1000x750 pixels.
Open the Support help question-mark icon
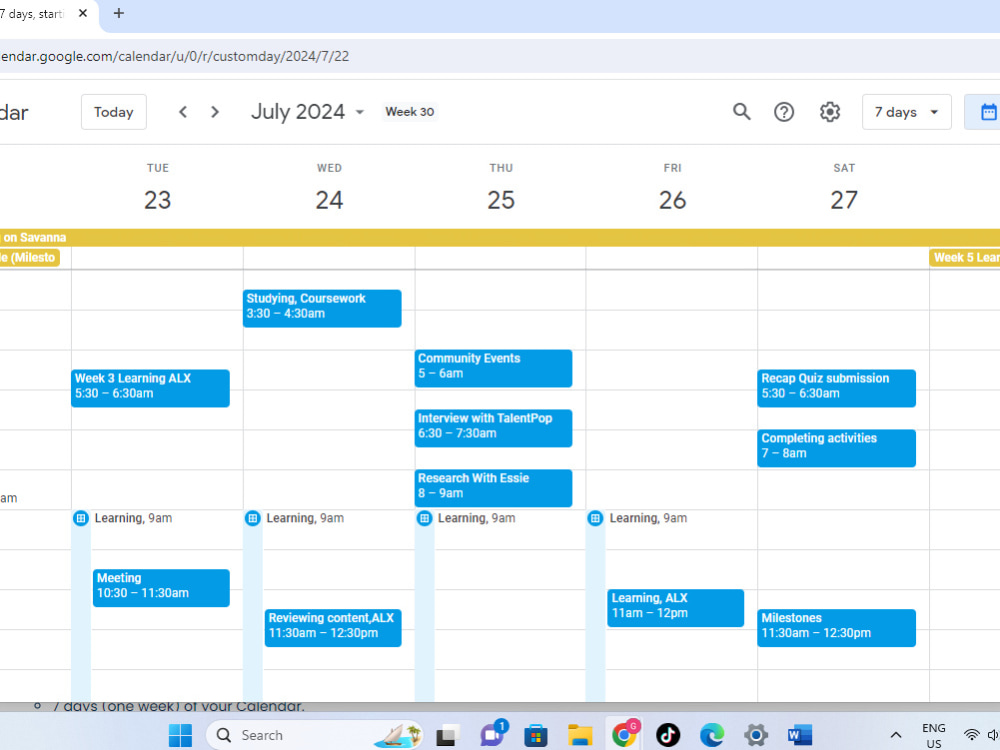pyautogui.click(x=784, y=112)
